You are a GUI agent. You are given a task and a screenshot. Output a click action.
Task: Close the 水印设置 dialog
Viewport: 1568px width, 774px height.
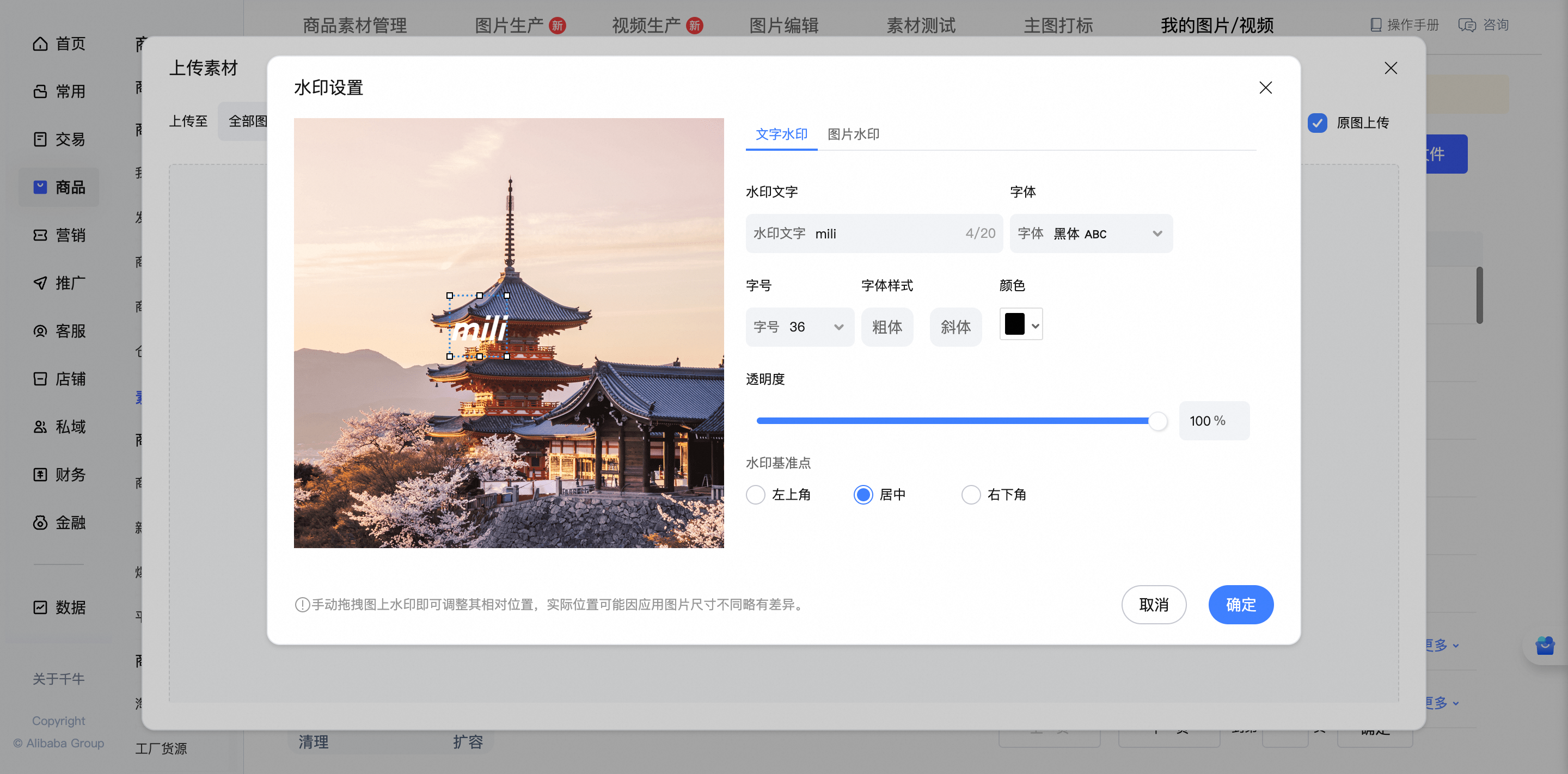click(x=1265, y=88)
